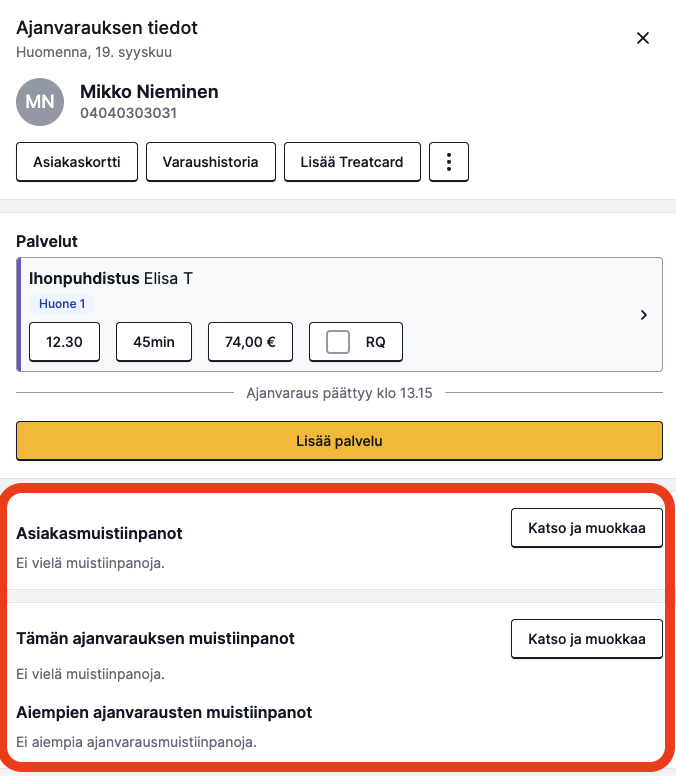
Task: Open the Asiakaskortti customer card
Action: click(77, 162)
